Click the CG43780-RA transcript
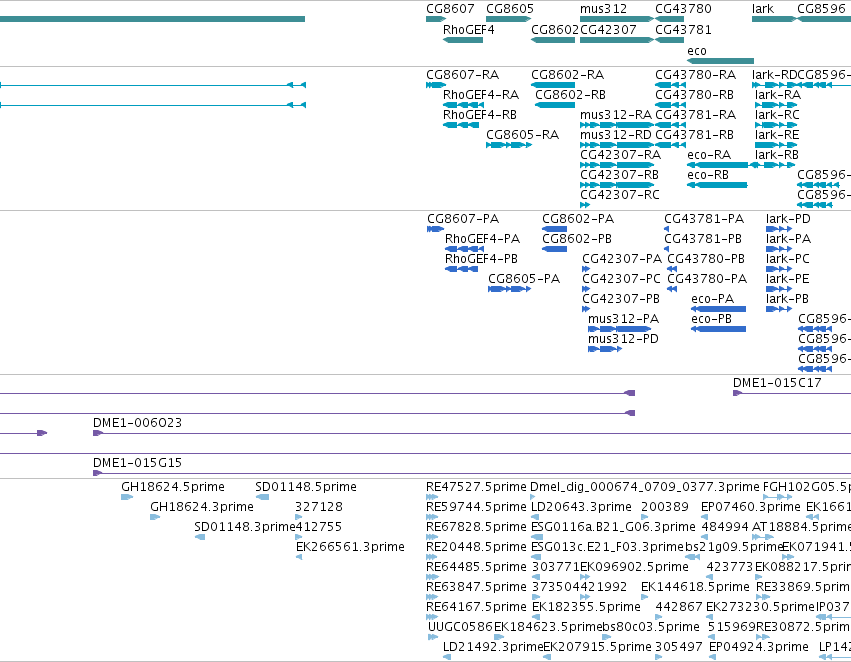Screen dimensions: 851x662 point(670,85)
